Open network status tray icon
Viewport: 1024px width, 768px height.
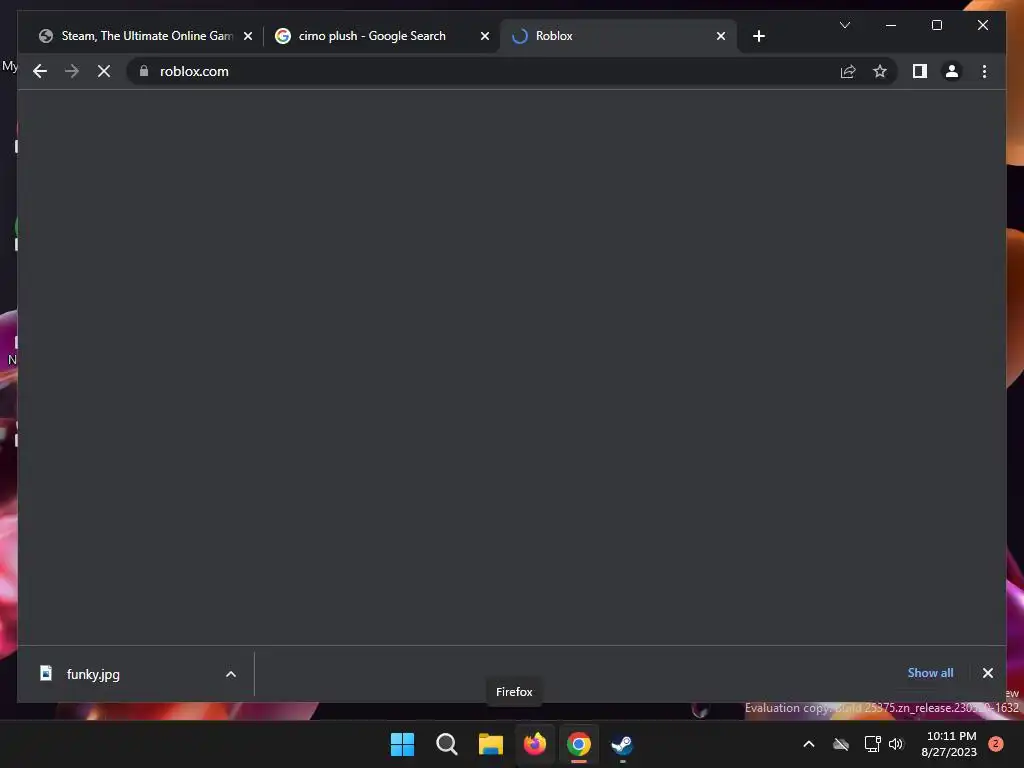click(x=872, y=744)
